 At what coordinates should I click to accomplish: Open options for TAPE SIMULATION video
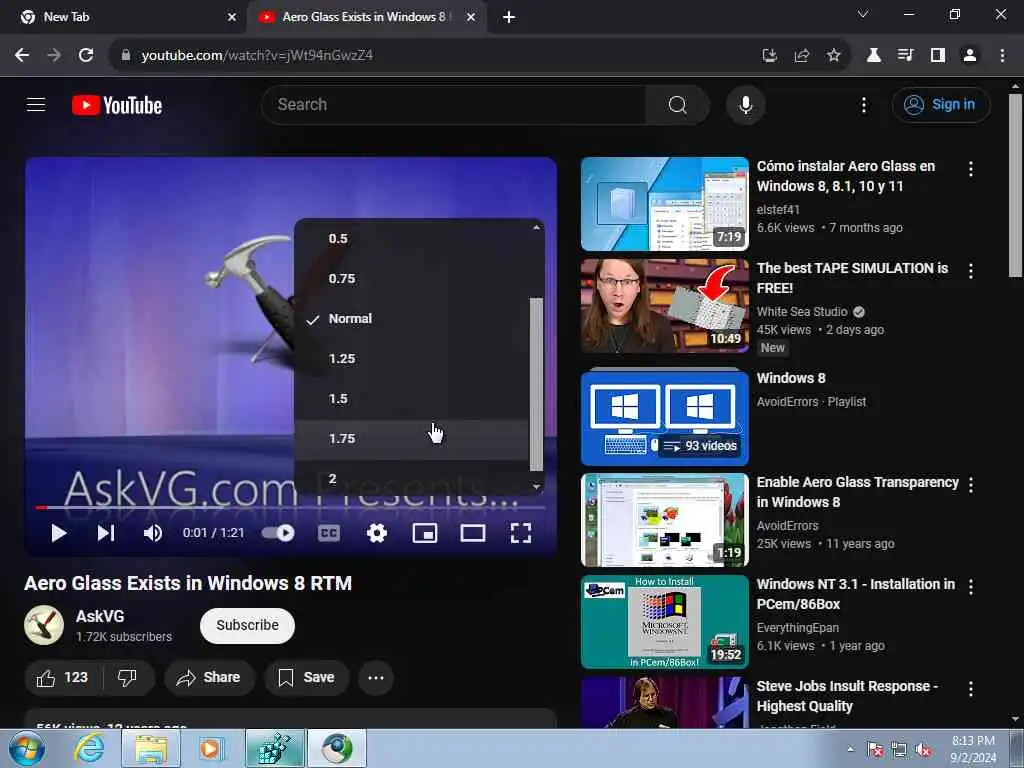point(971,271)
